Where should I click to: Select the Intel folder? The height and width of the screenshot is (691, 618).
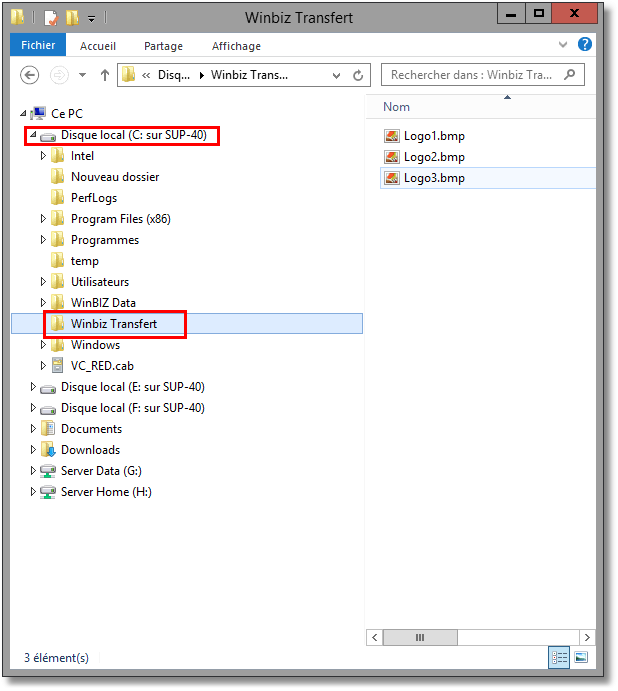pos(82,156)
